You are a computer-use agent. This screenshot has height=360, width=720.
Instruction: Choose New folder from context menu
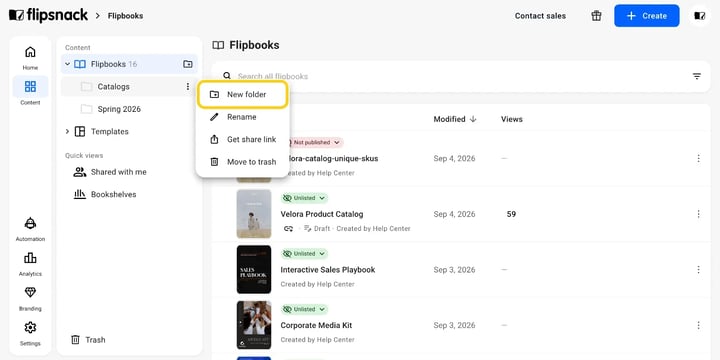[x=242, y=95]
